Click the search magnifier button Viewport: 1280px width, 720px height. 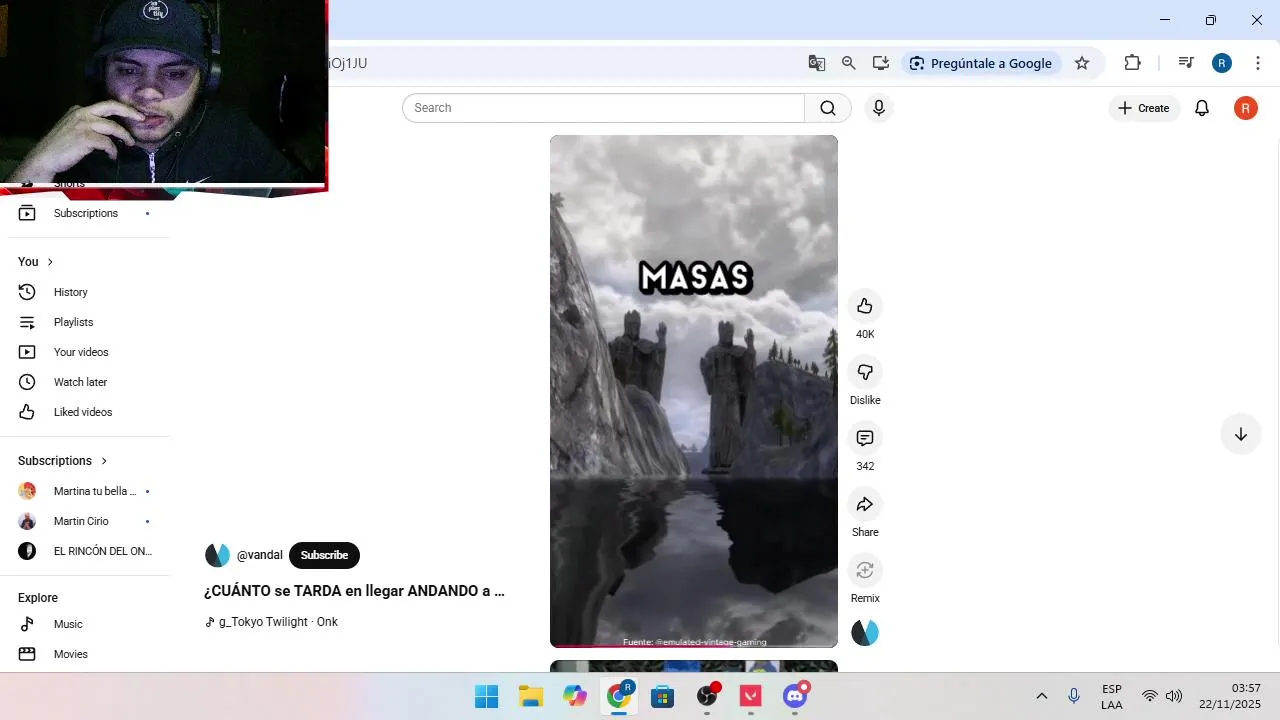pyautogui.click(x=828, y=108)
